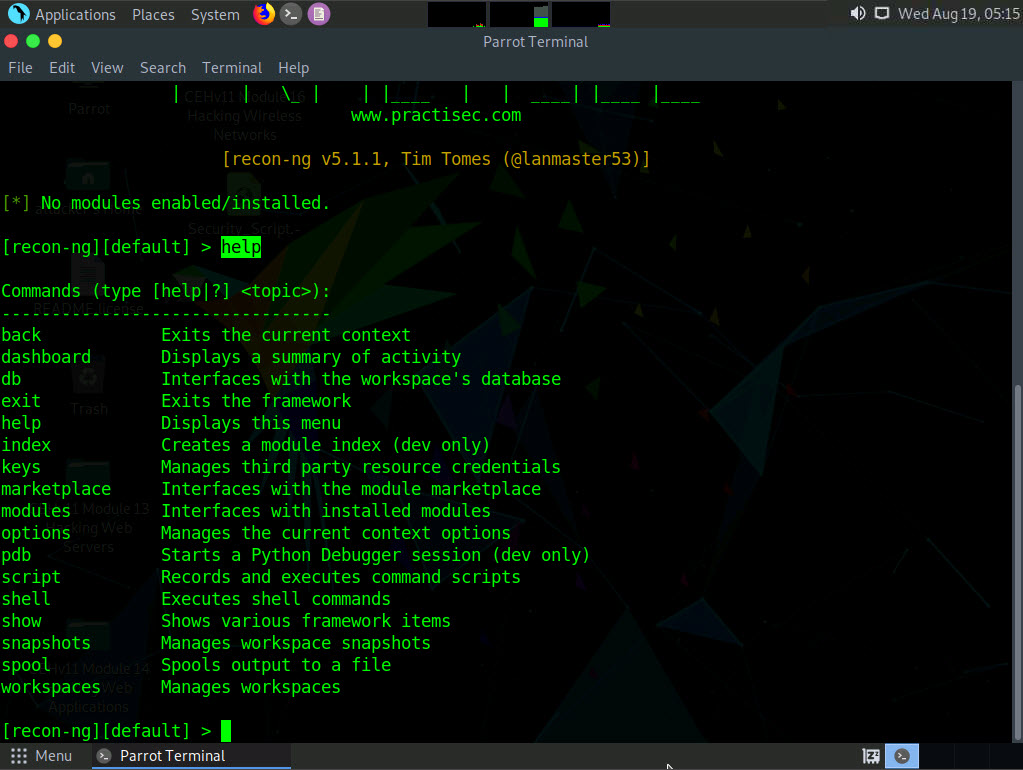Open system monitor graph with tall green bar
Image resolution: width=1023 pixels, height=770 pixels.
(519, 14)
